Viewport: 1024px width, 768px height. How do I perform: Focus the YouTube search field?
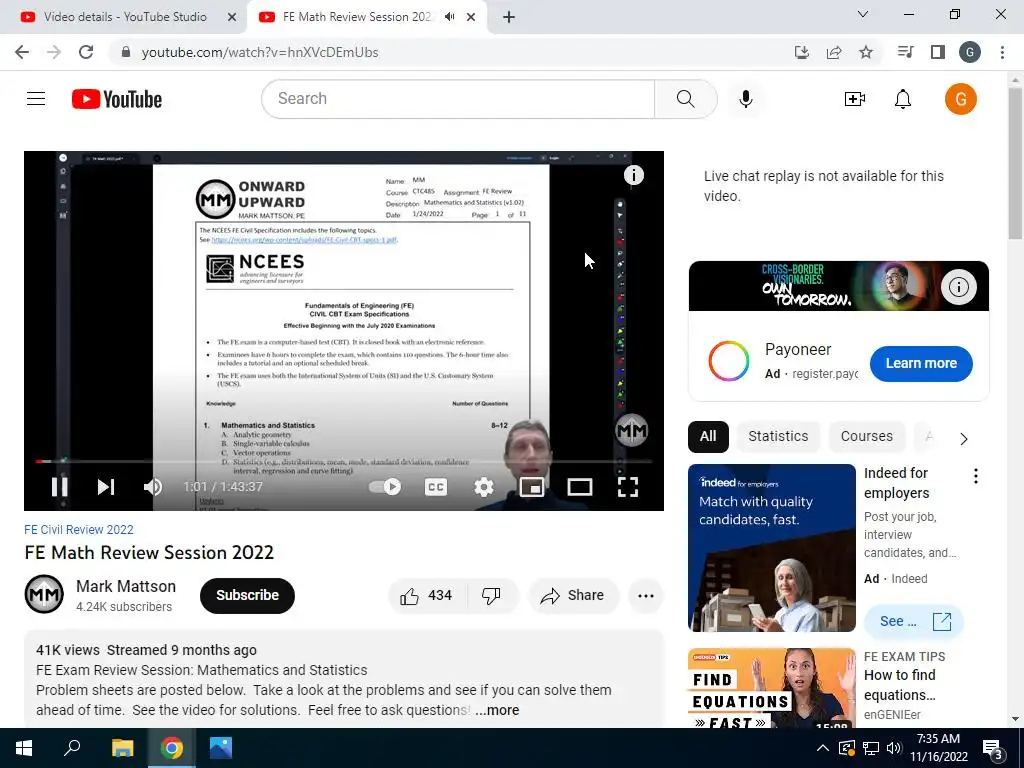pyautogui.click(x=458, y=99)
